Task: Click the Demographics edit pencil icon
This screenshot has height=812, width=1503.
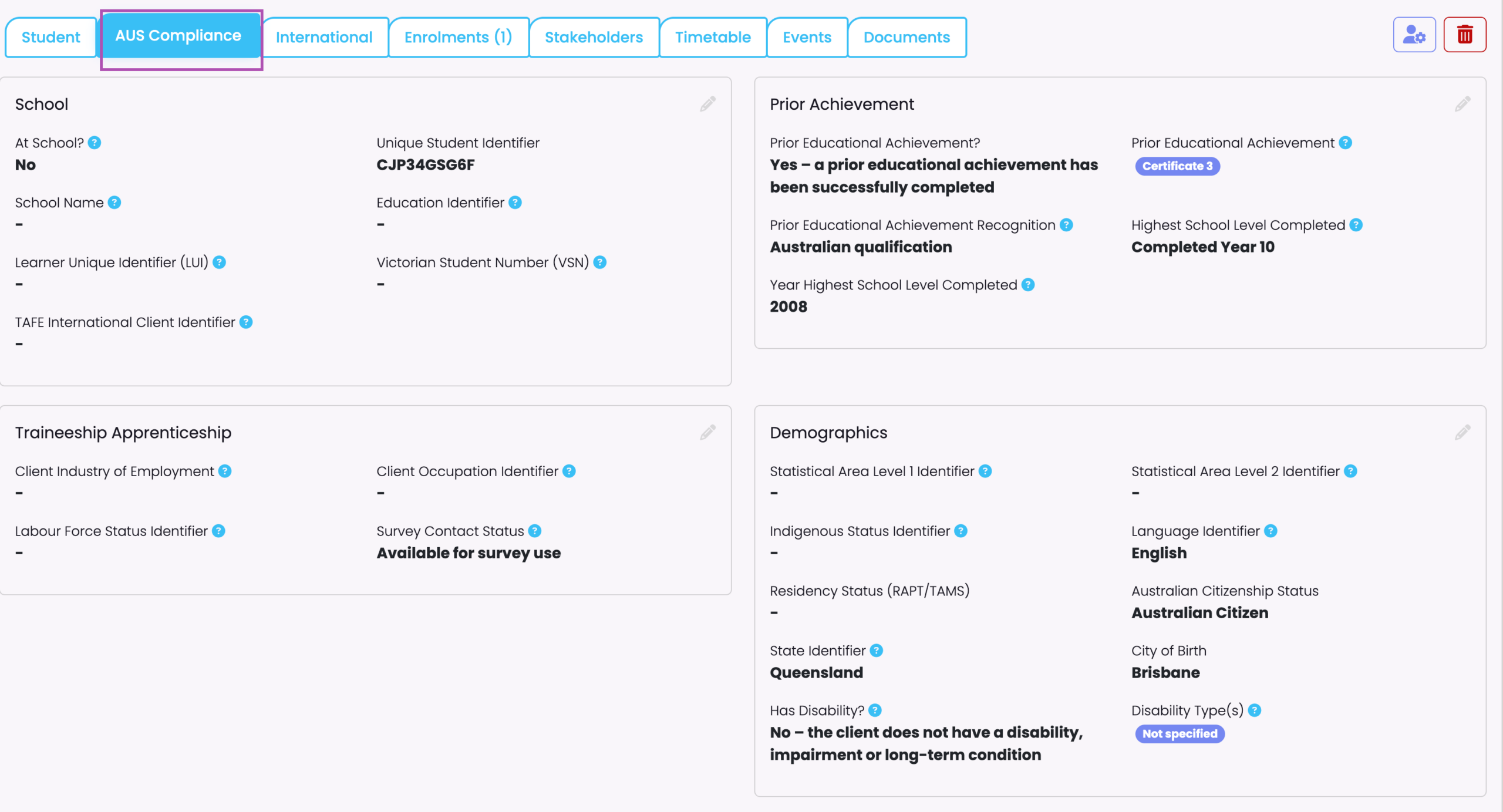Action: 1462,433
